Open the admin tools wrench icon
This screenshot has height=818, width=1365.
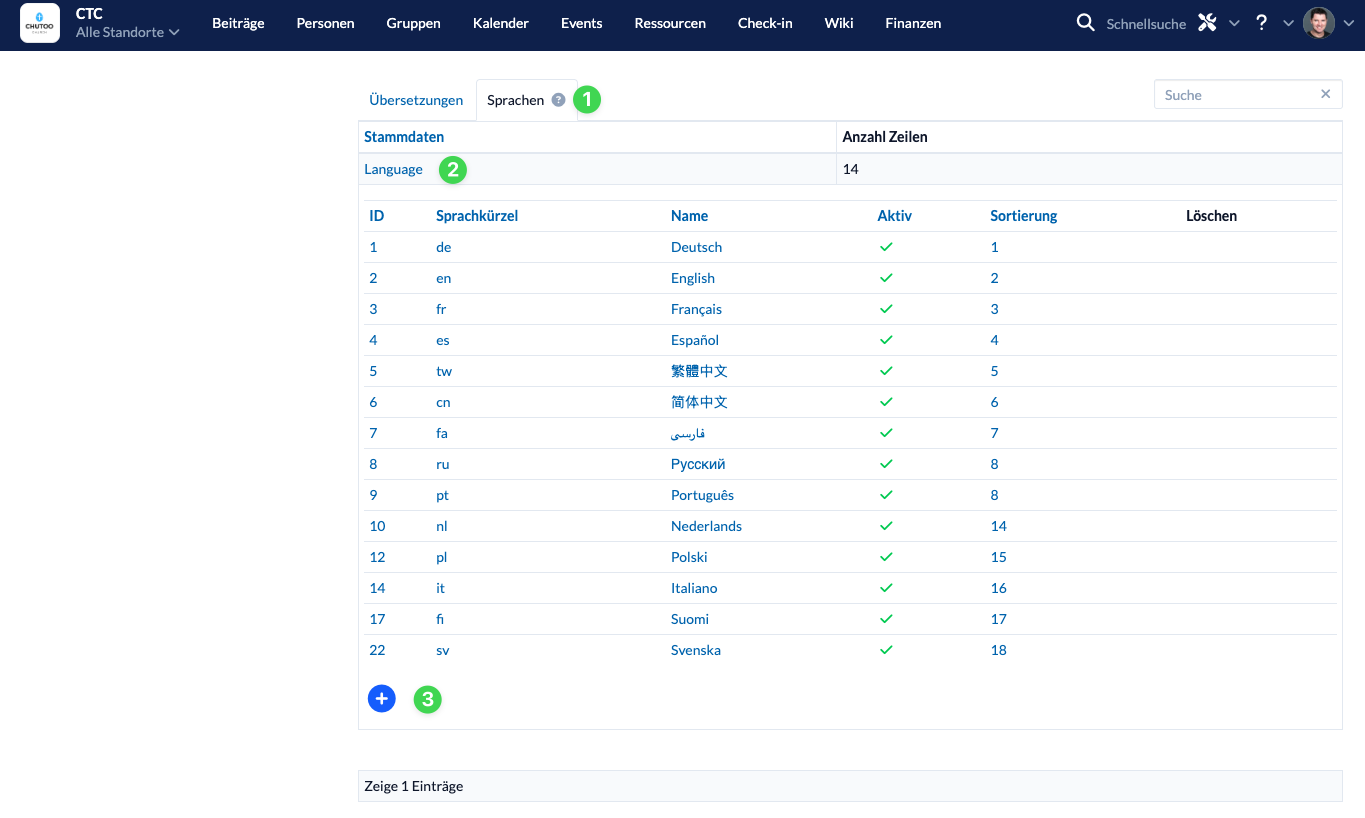click(x=1207, y=23)
